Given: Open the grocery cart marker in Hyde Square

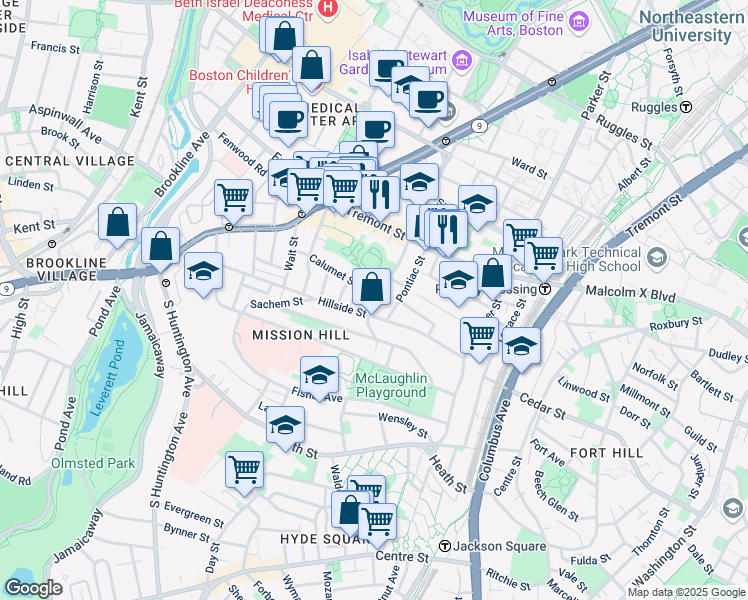Looking at the screenshot, I should click(377, 522).
